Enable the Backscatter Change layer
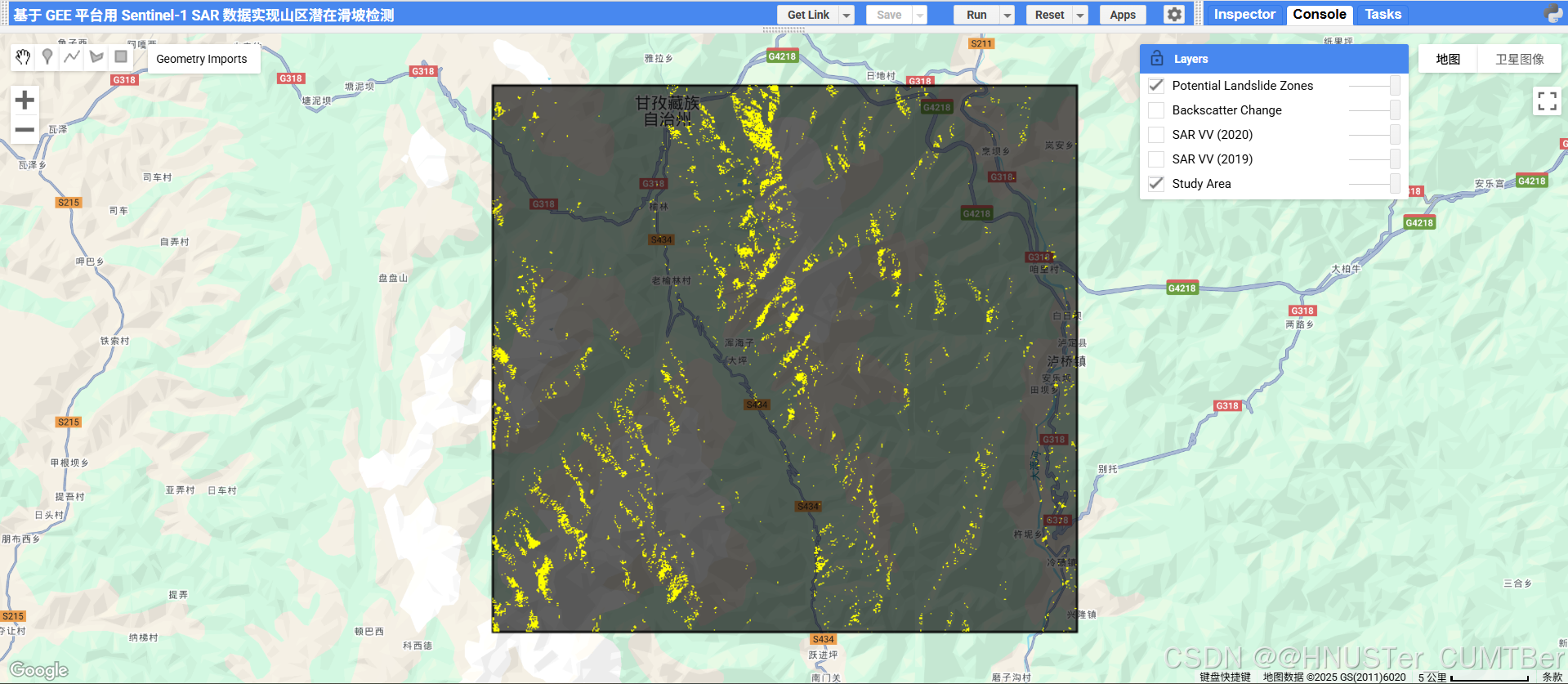 point(1156,110)
